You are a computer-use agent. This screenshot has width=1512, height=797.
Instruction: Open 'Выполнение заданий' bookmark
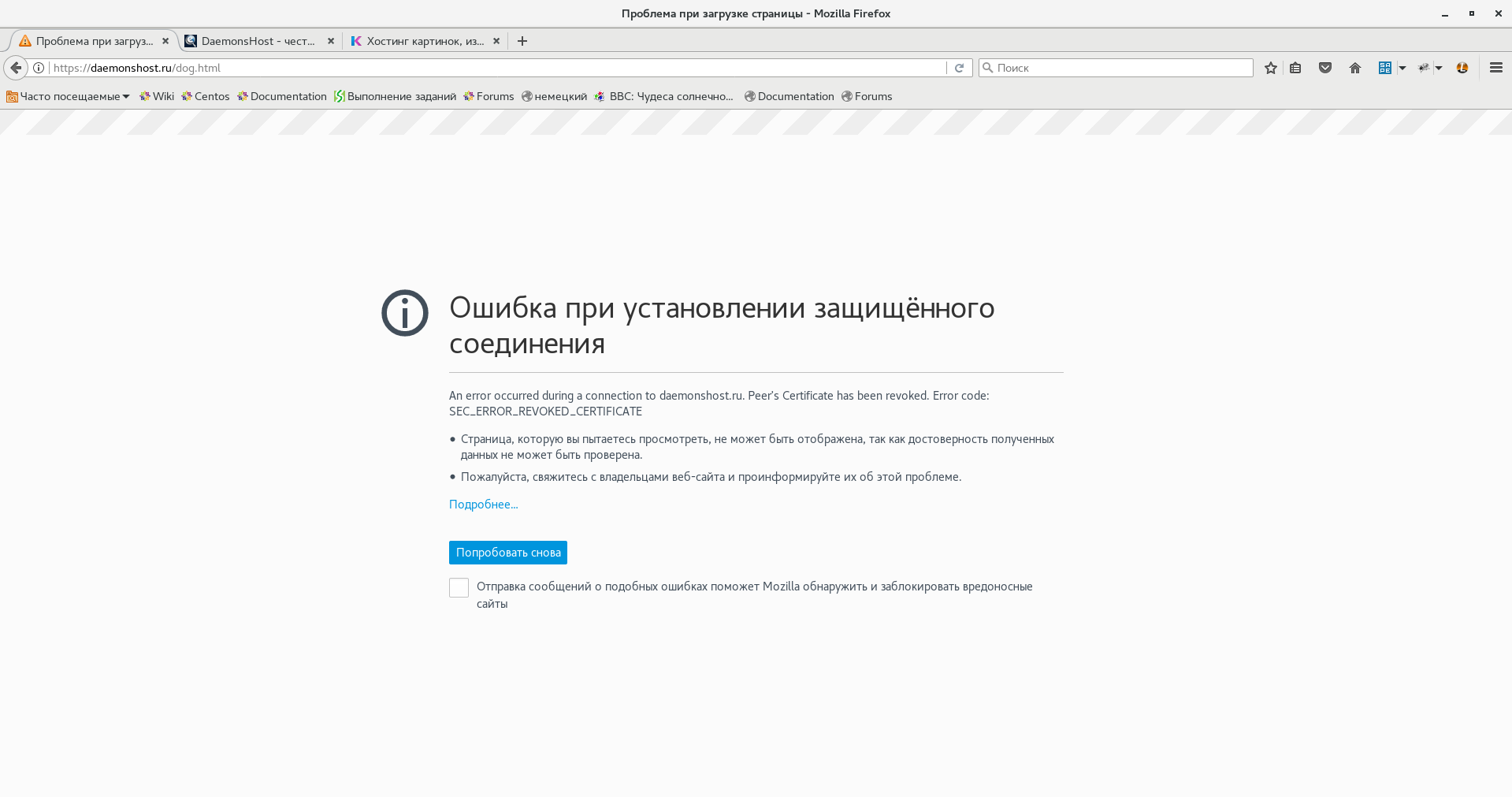pyautogui.click(x=395, y=96)
